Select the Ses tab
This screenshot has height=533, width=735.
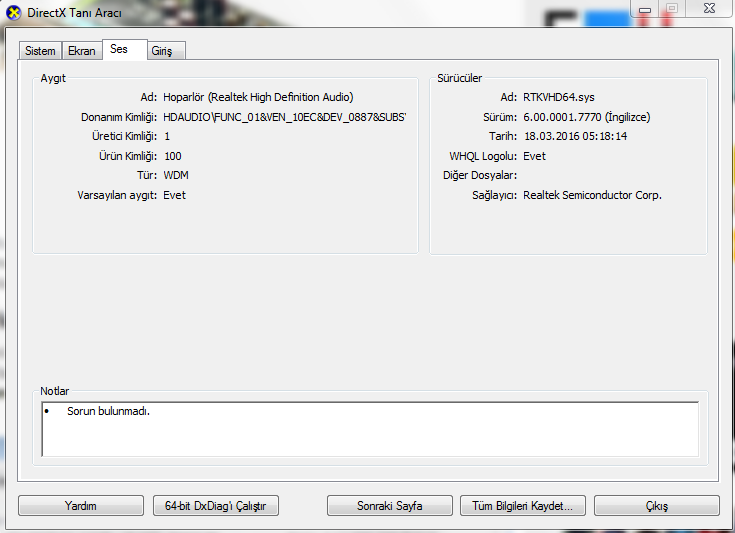119,49
